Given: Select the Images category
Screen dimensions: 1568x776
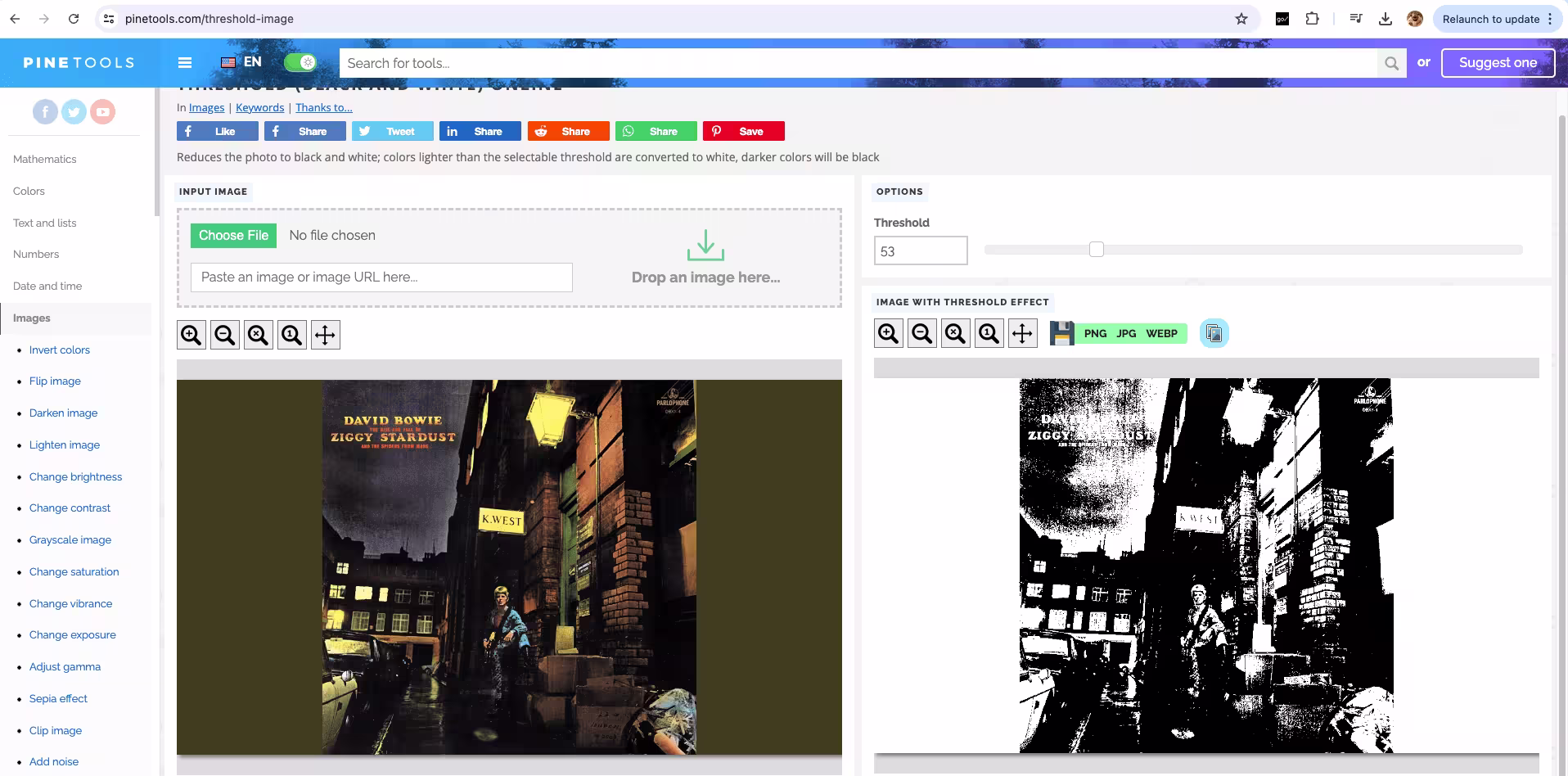Looking at the screenshot, I should pos(32,318).
